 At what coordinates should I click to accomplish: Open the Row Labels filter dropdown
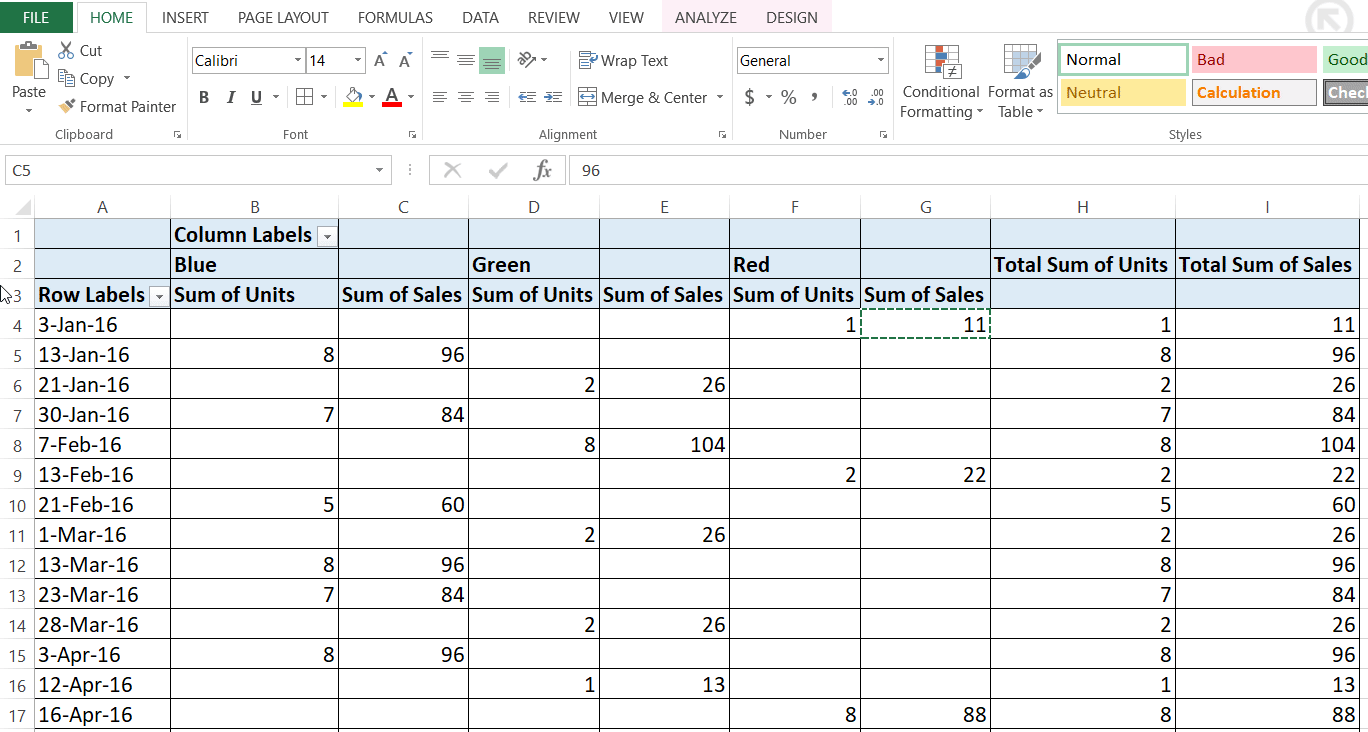158,296
